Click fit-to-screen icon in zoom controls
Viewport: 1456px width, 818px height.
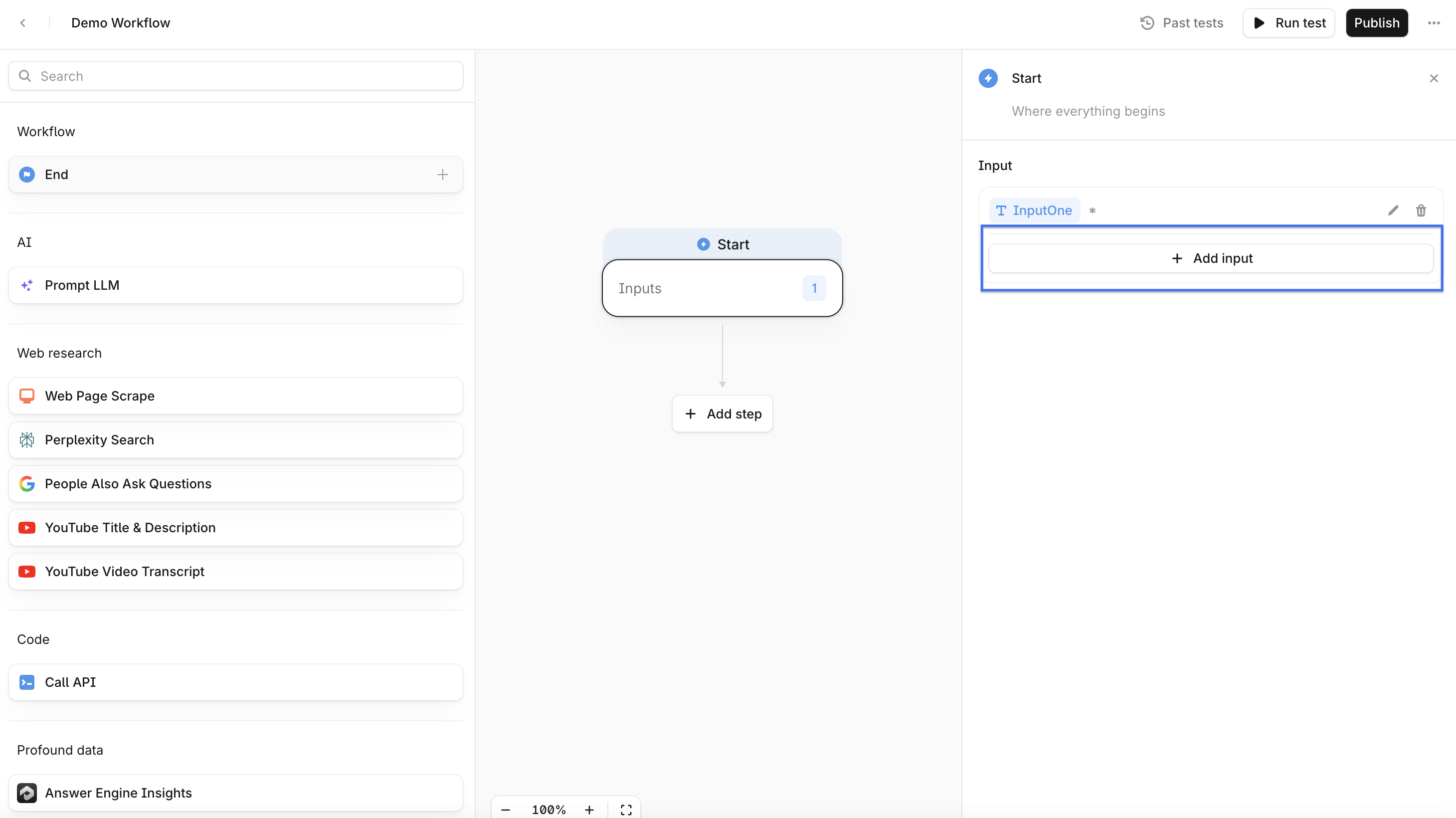click(x=626, y=809)
